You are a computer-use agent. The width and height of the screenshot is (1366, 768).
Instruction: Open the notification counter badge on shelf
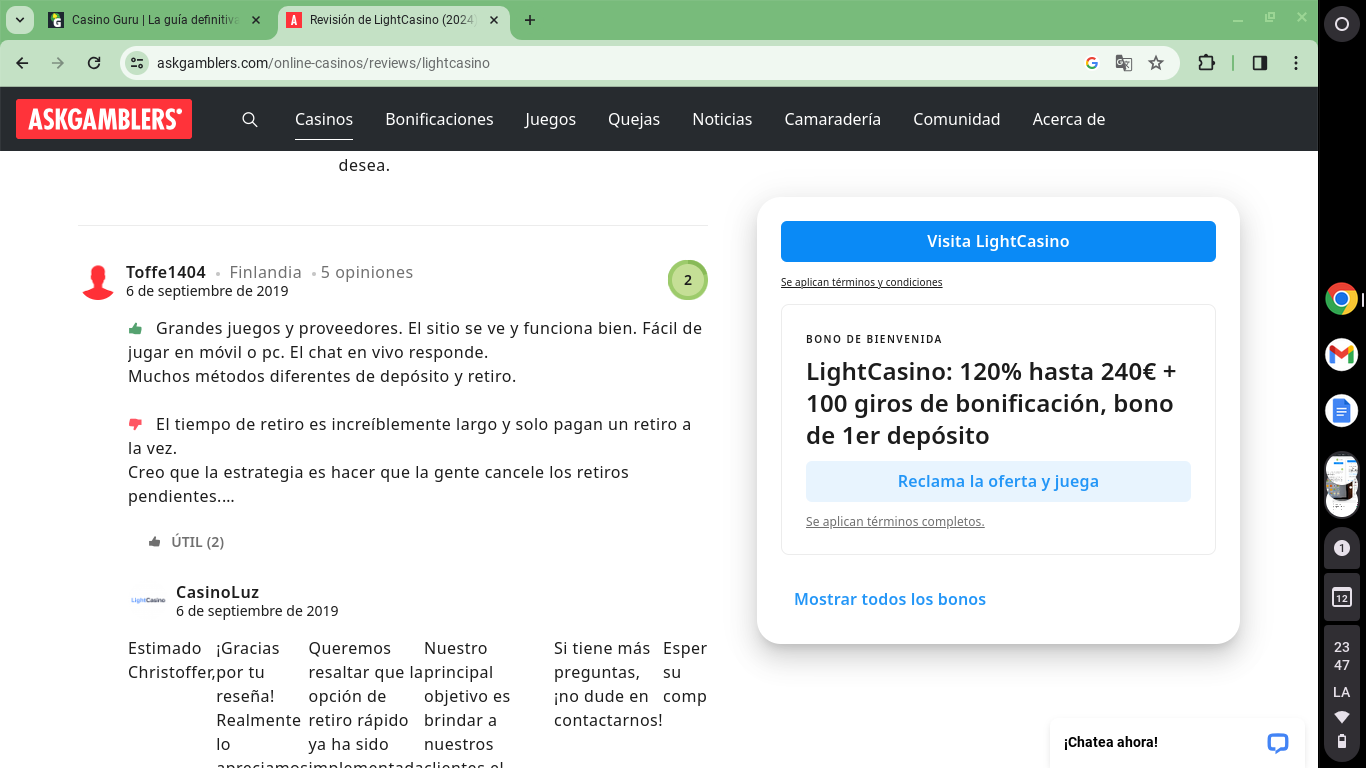click(x=1342, y=548)
